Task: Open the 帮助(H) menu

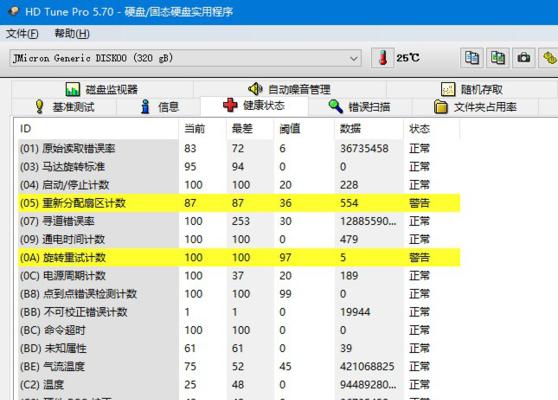Action: tap(72, 34)
